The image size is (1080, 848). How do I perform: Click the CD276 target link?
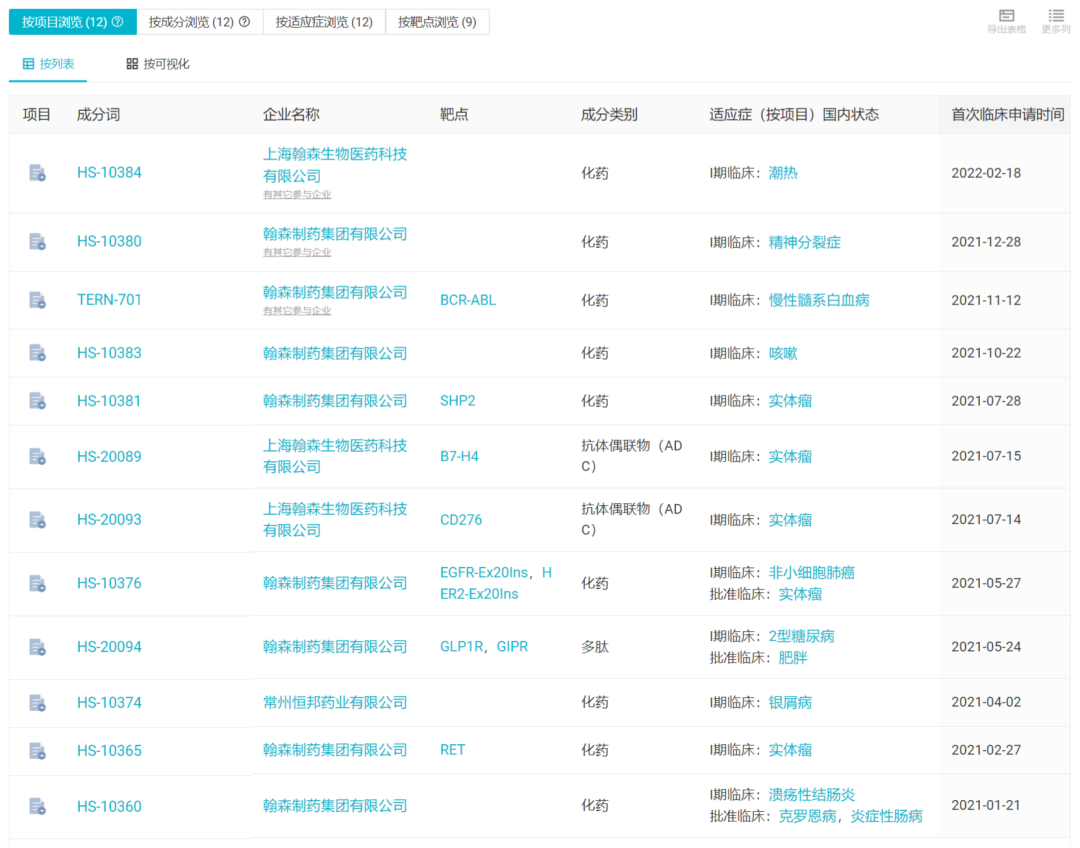[x=461, y=520]
